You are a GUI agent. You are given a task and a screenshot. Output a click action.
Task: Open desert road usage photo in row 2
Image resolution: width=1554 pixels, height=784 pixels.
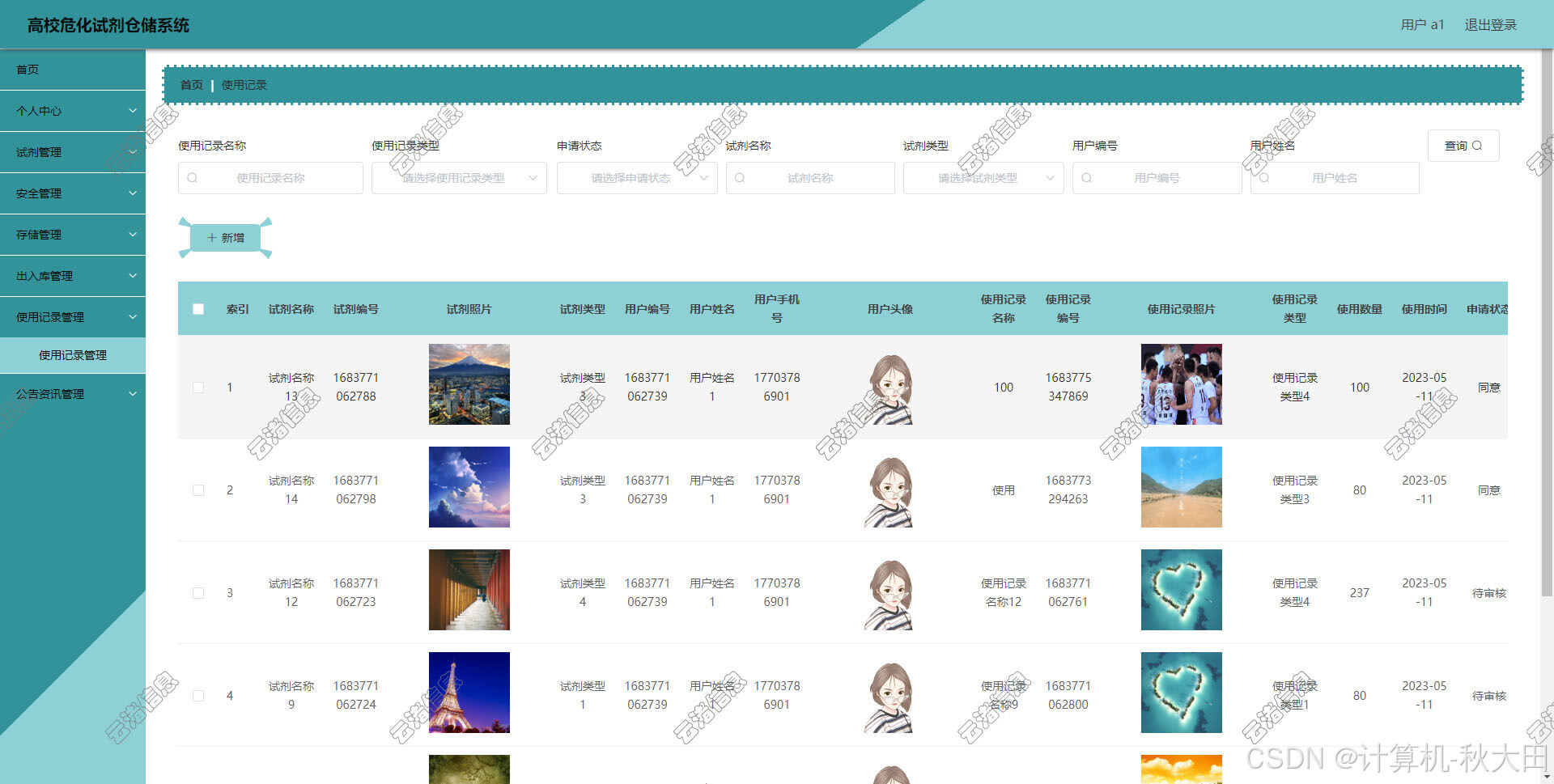point(1182,487)
